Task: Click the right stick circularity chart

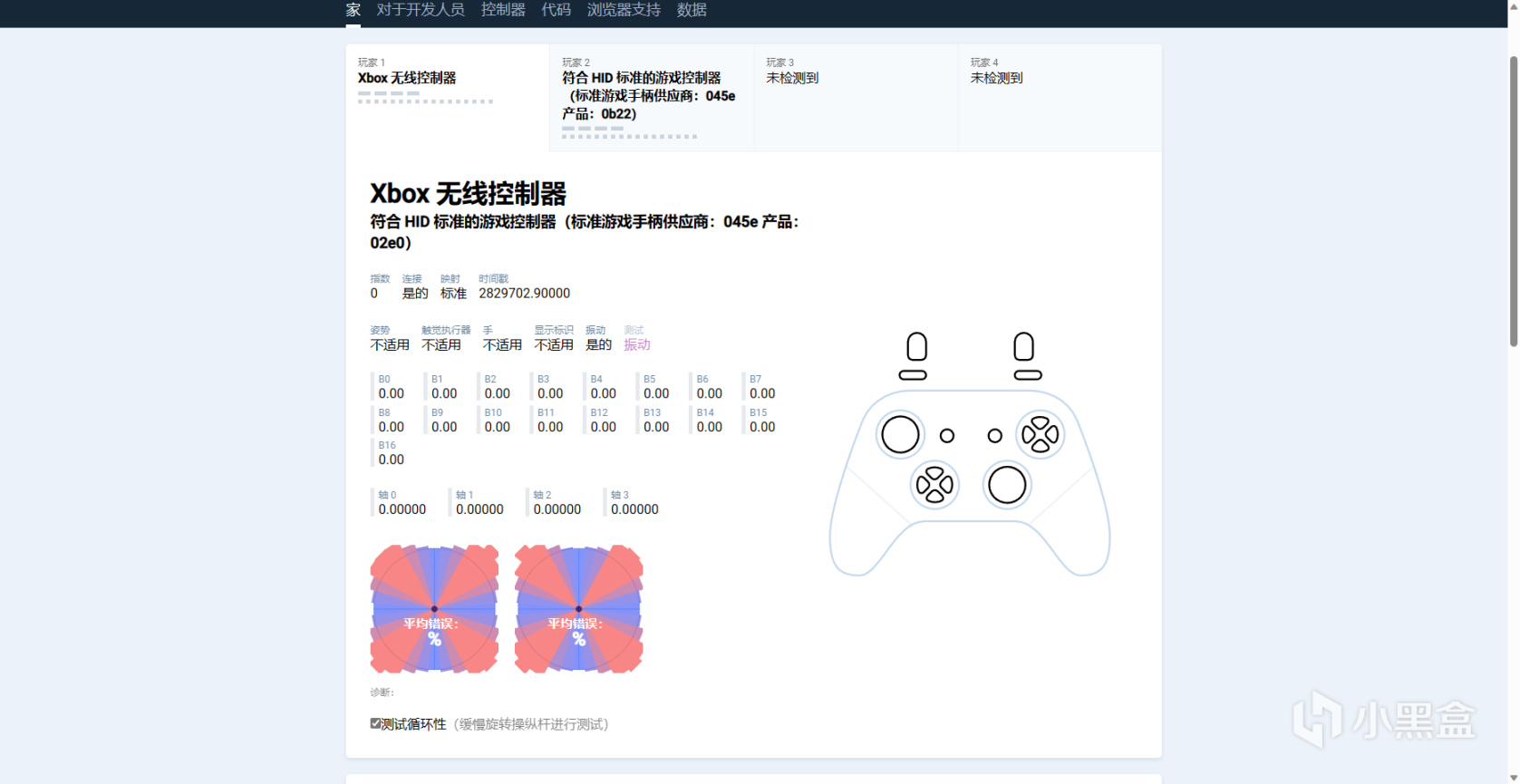Action: (578, 609)
